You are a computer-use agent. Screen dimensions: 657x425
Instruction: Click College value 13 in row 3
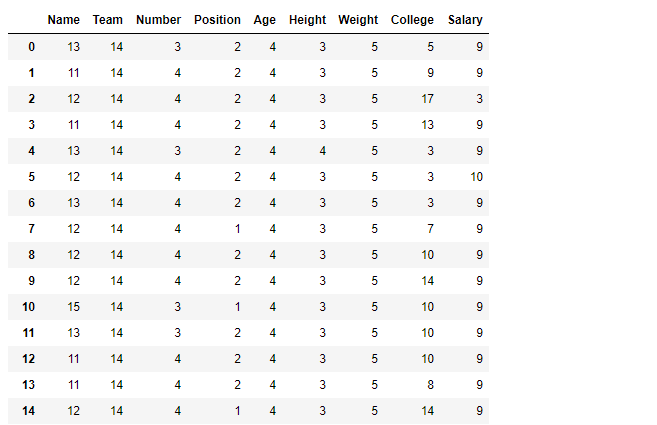pos(427,124)
